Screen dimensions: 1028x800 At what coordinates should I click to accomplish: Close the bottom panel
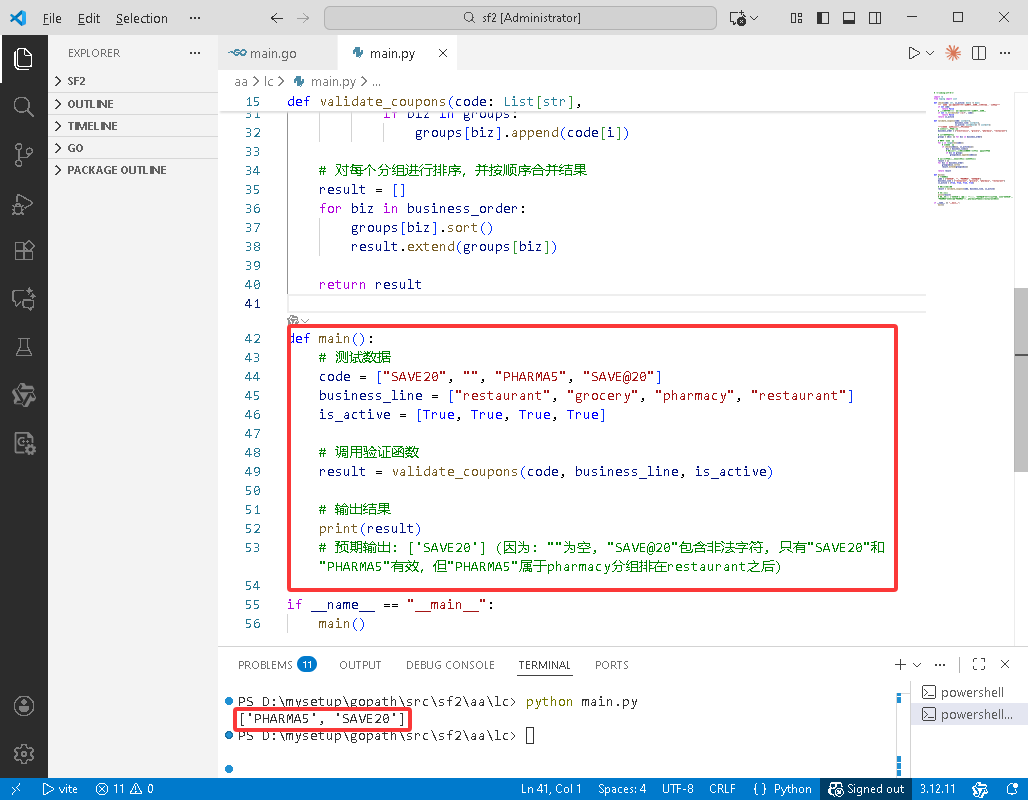pyautogui.click(x=1005, y=664)
